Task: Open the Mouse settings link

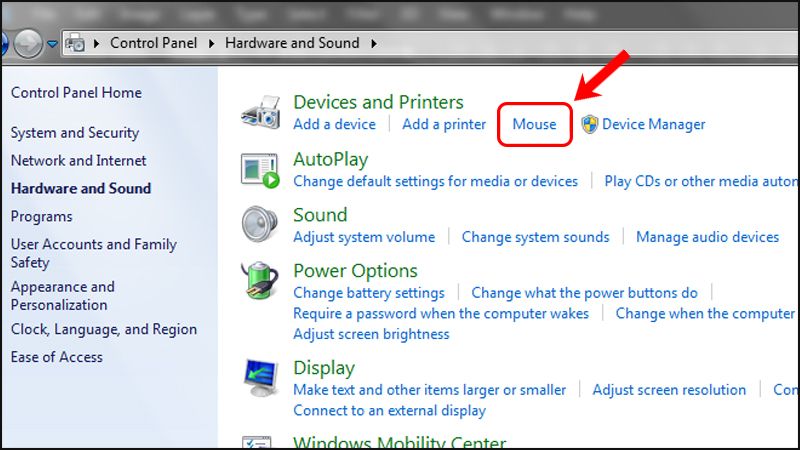Action: pos(534,124)
